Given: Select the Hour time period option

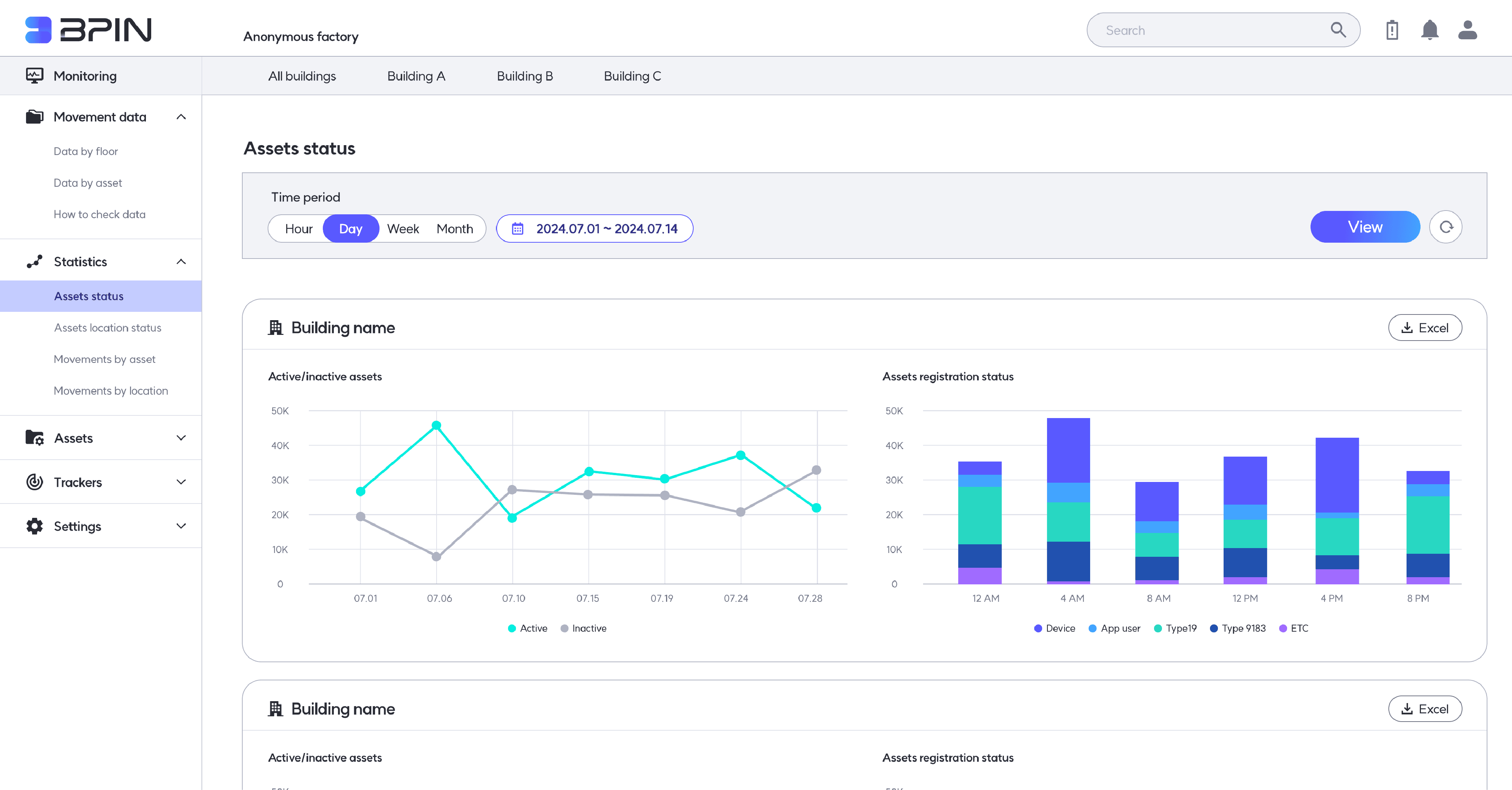Looking at the screenshot, I should (x=298, y=229).
